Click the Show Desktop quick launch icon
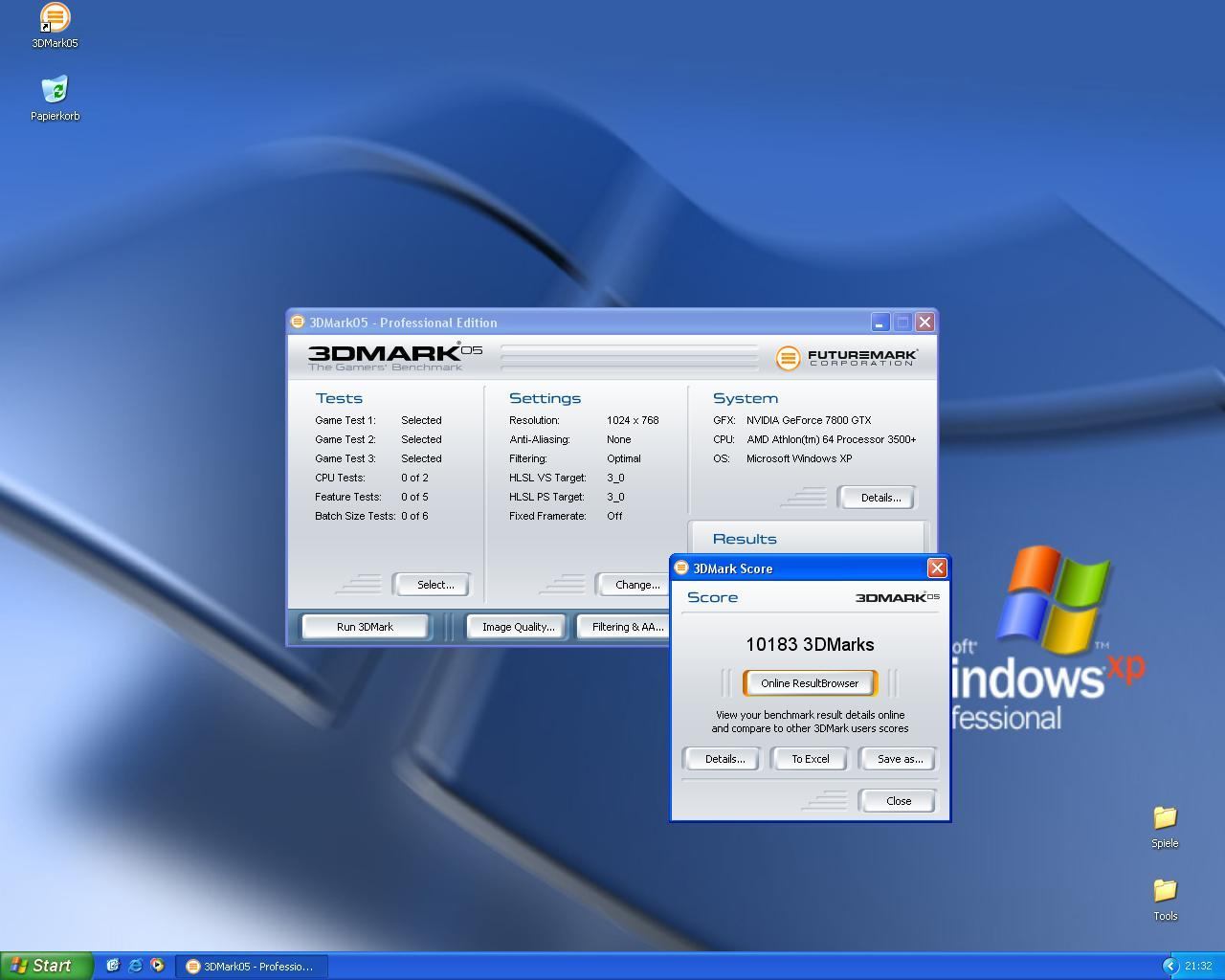This screenshot has height=980, width=1225. pos(112,966)
